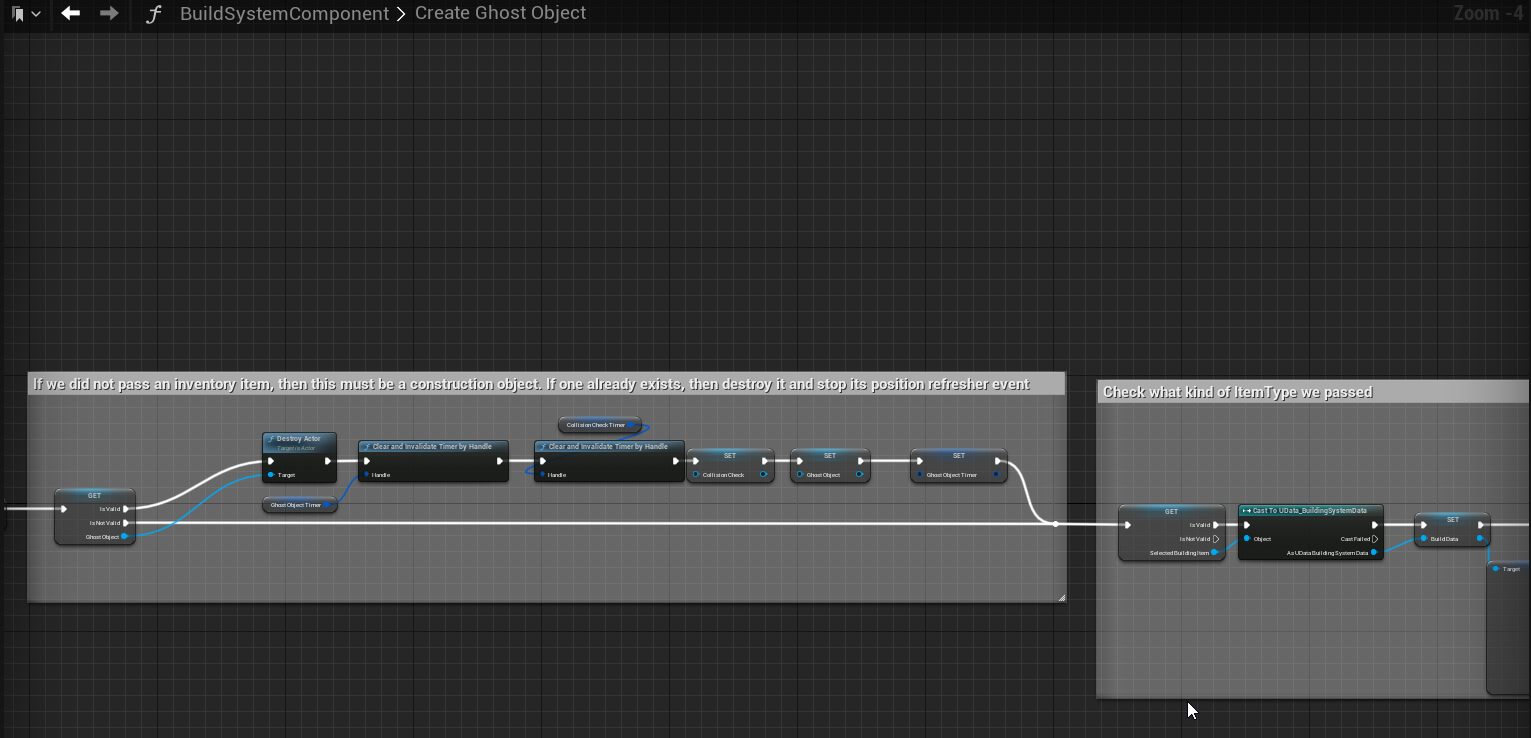Viewport: 1531px width, 738px height.
Task: Click the reroute node on the execution wire
Action: point(1055,524)
